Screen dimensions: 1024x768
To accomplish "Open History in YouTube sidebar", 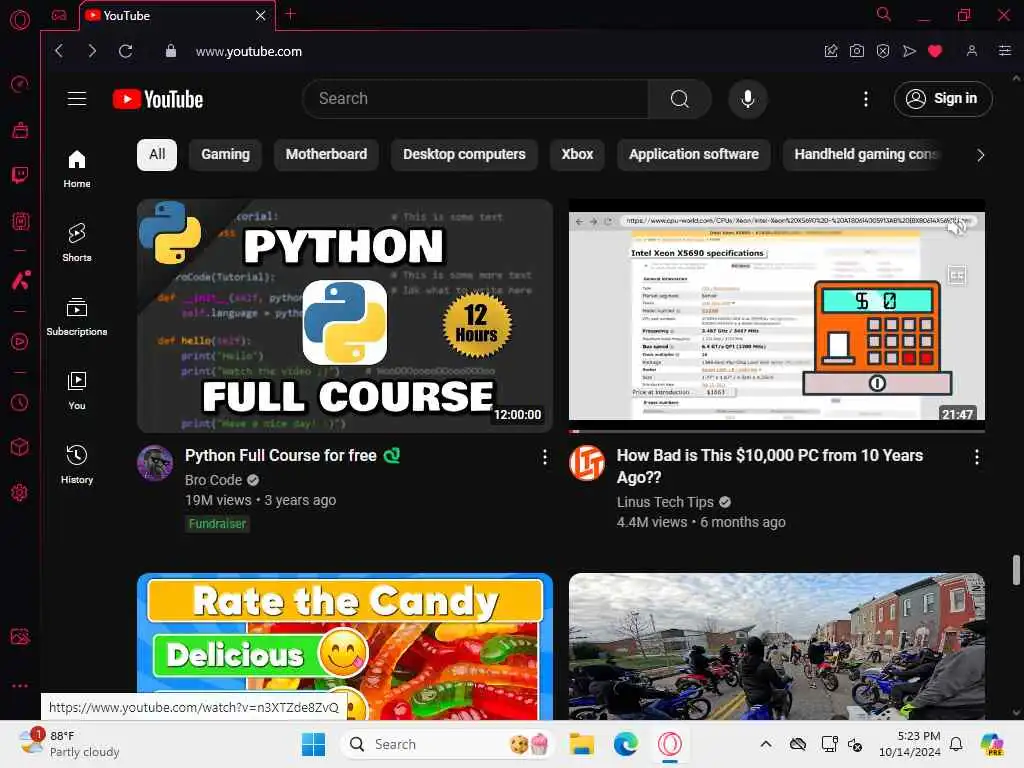I will click(77, 465).
